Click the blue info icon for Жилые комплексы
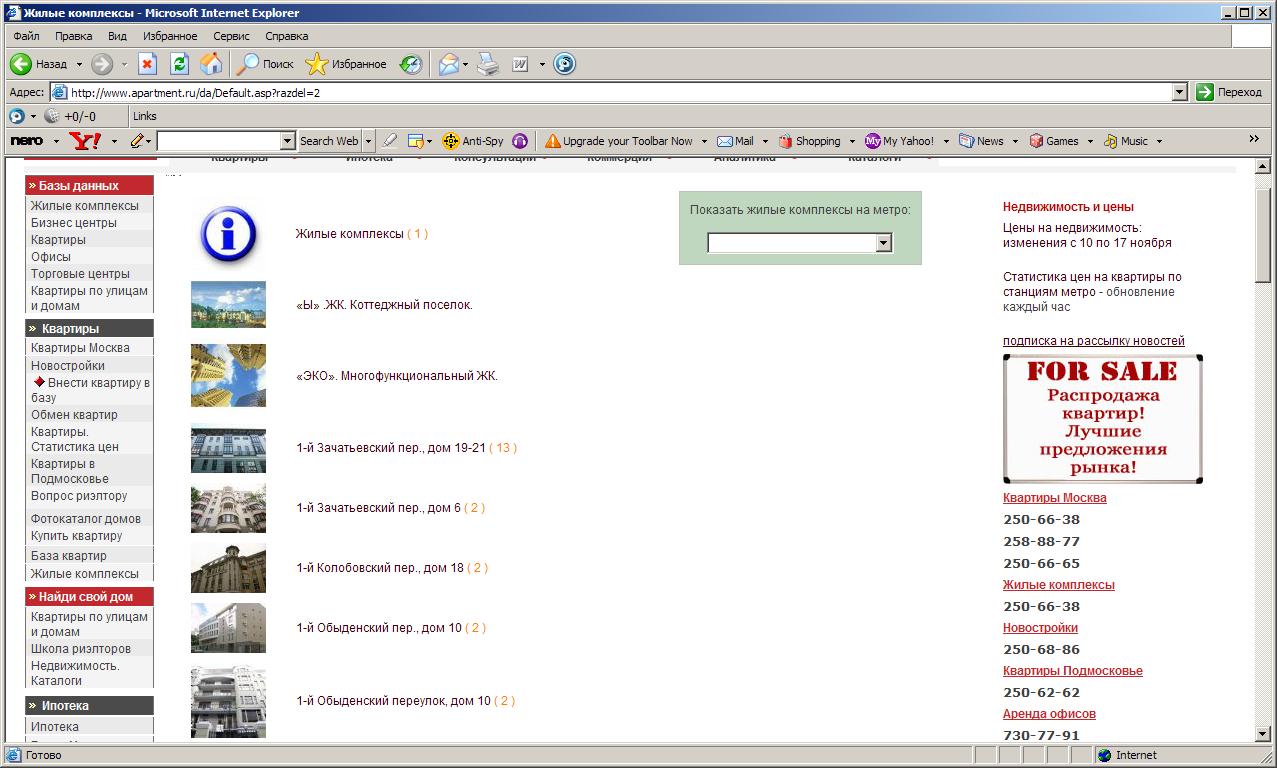1277x768 pixels. [229, 234]
